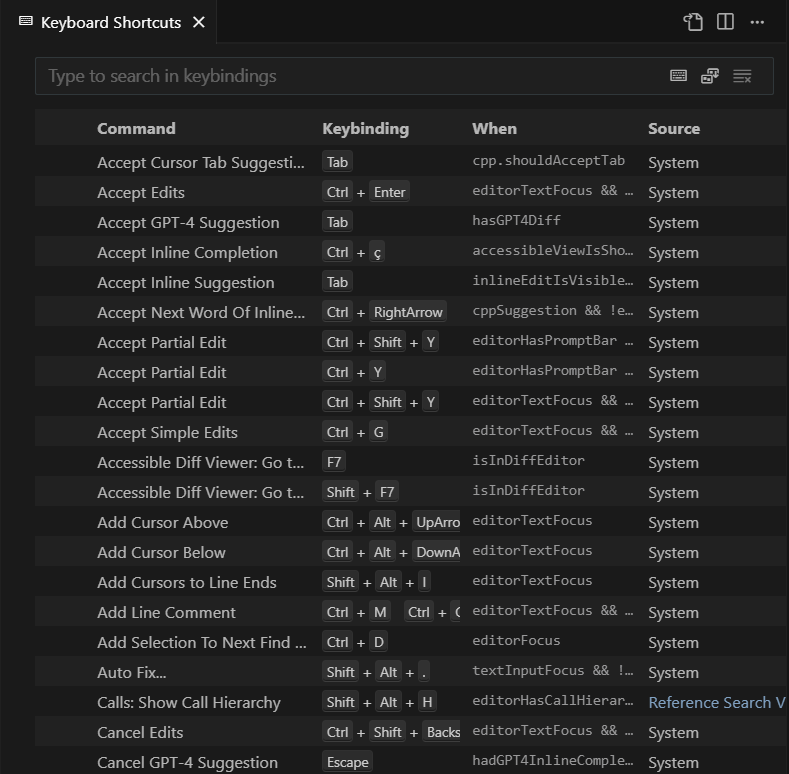Select Accept GPT-4 Suggestion command

coord(188,222)
